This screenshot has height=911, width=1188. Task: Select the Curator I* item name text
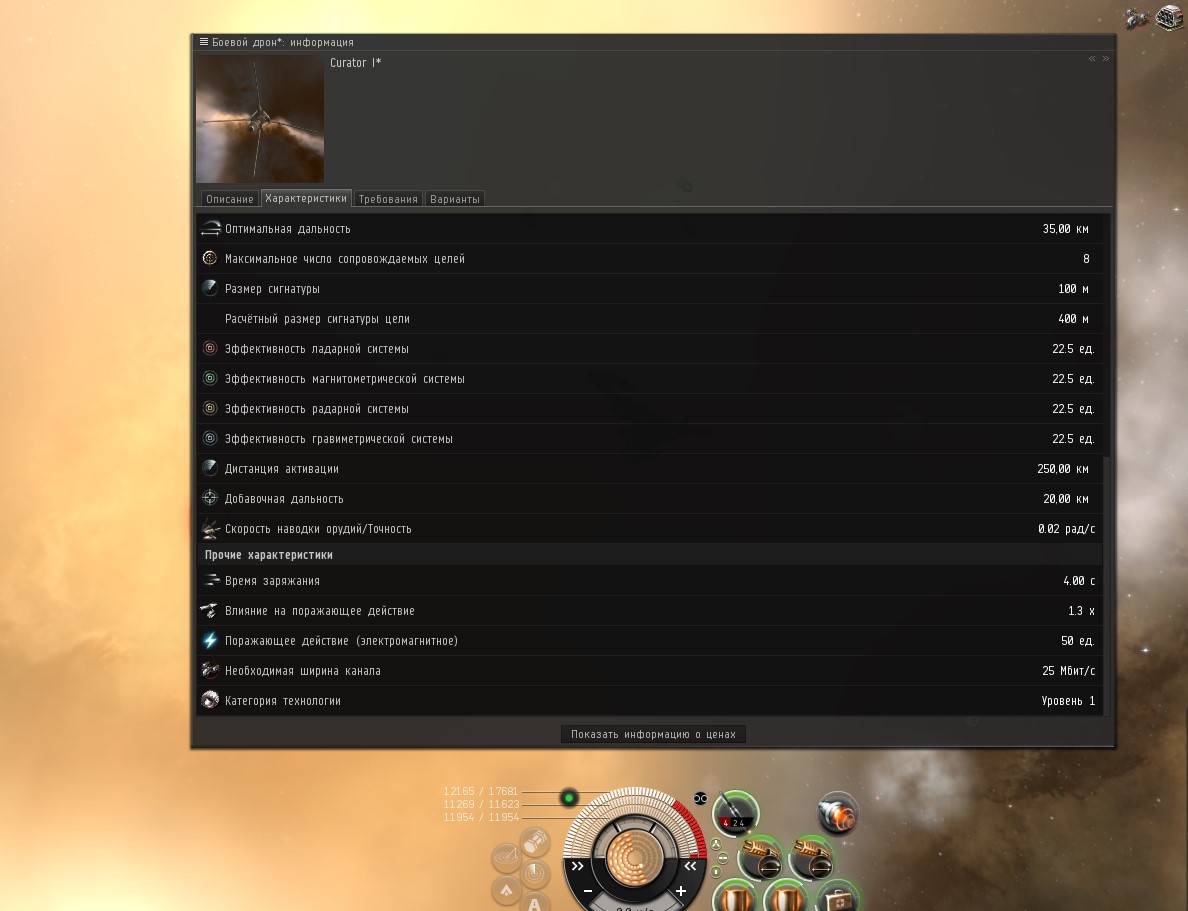coord(355,63)
